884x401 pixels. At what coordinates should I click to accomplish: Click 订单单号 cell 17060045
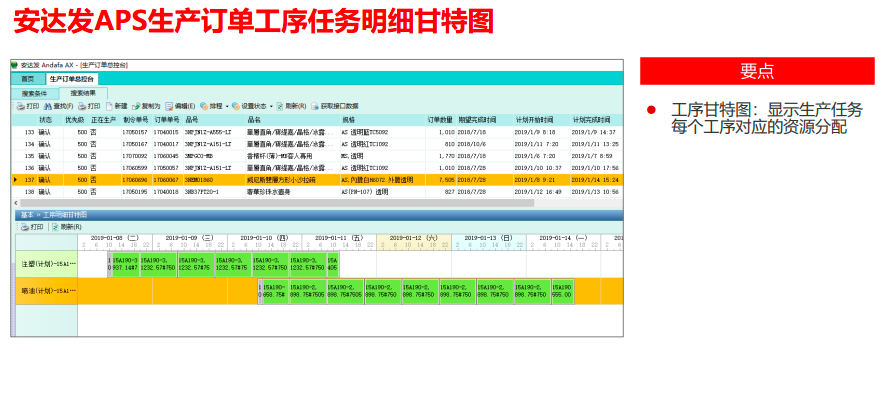[166, 156]
